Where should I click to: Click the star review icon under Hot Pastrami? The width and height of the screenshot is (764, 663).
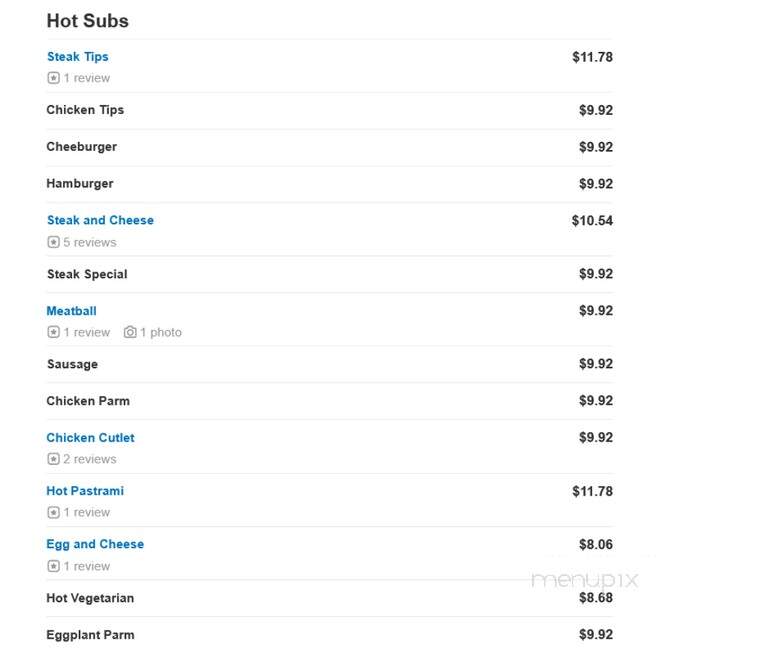pos(53,512)
